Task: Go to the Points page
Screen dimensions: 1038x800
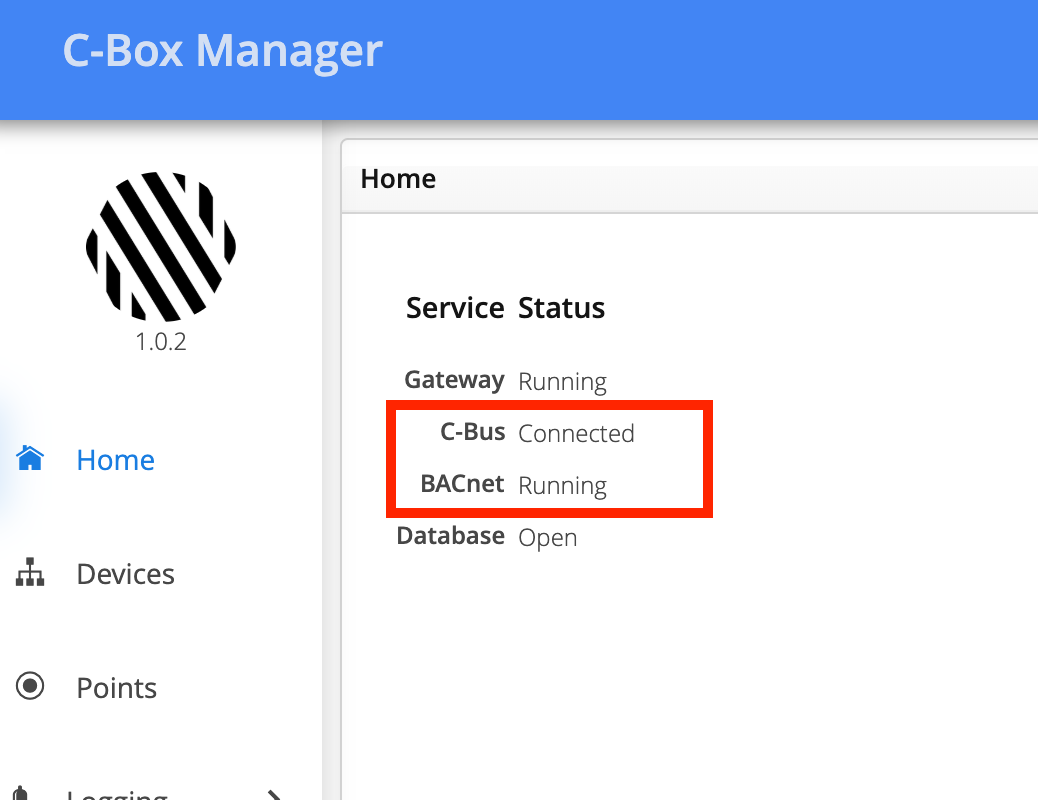Action: click(x=117, y=688)
